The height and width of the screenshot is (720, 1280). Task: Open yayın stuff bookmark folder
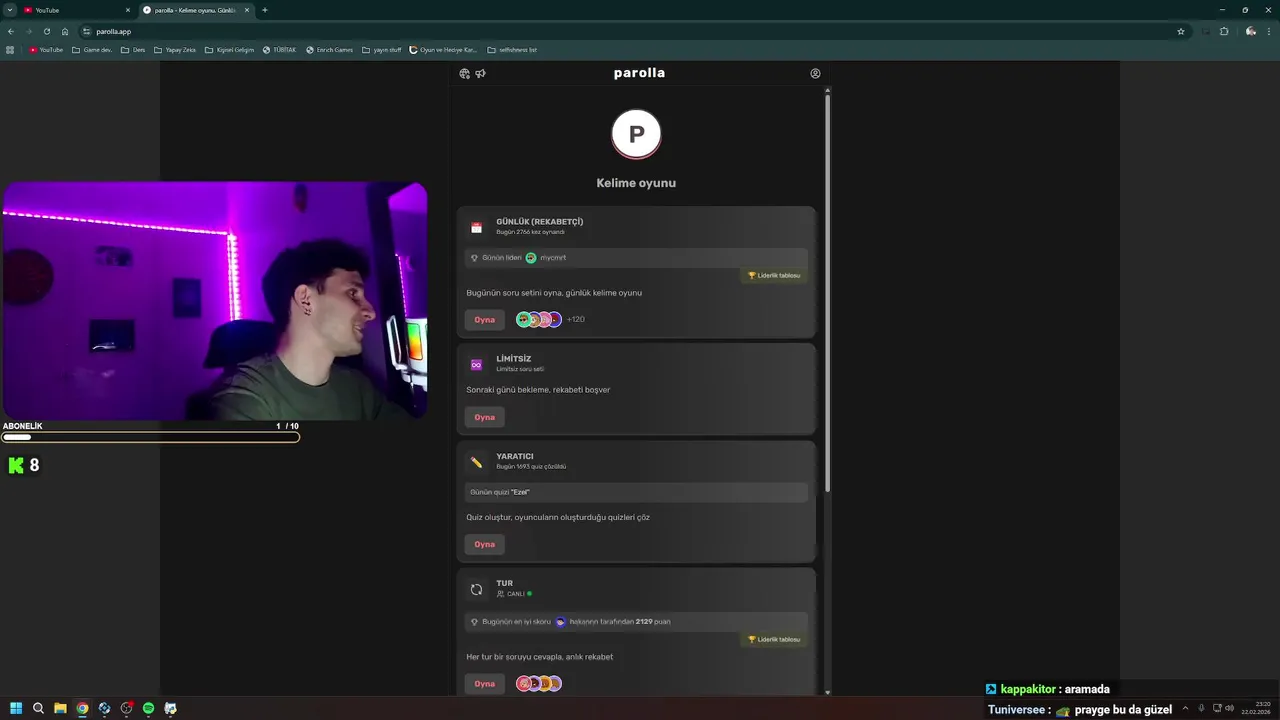coord(382,50)
